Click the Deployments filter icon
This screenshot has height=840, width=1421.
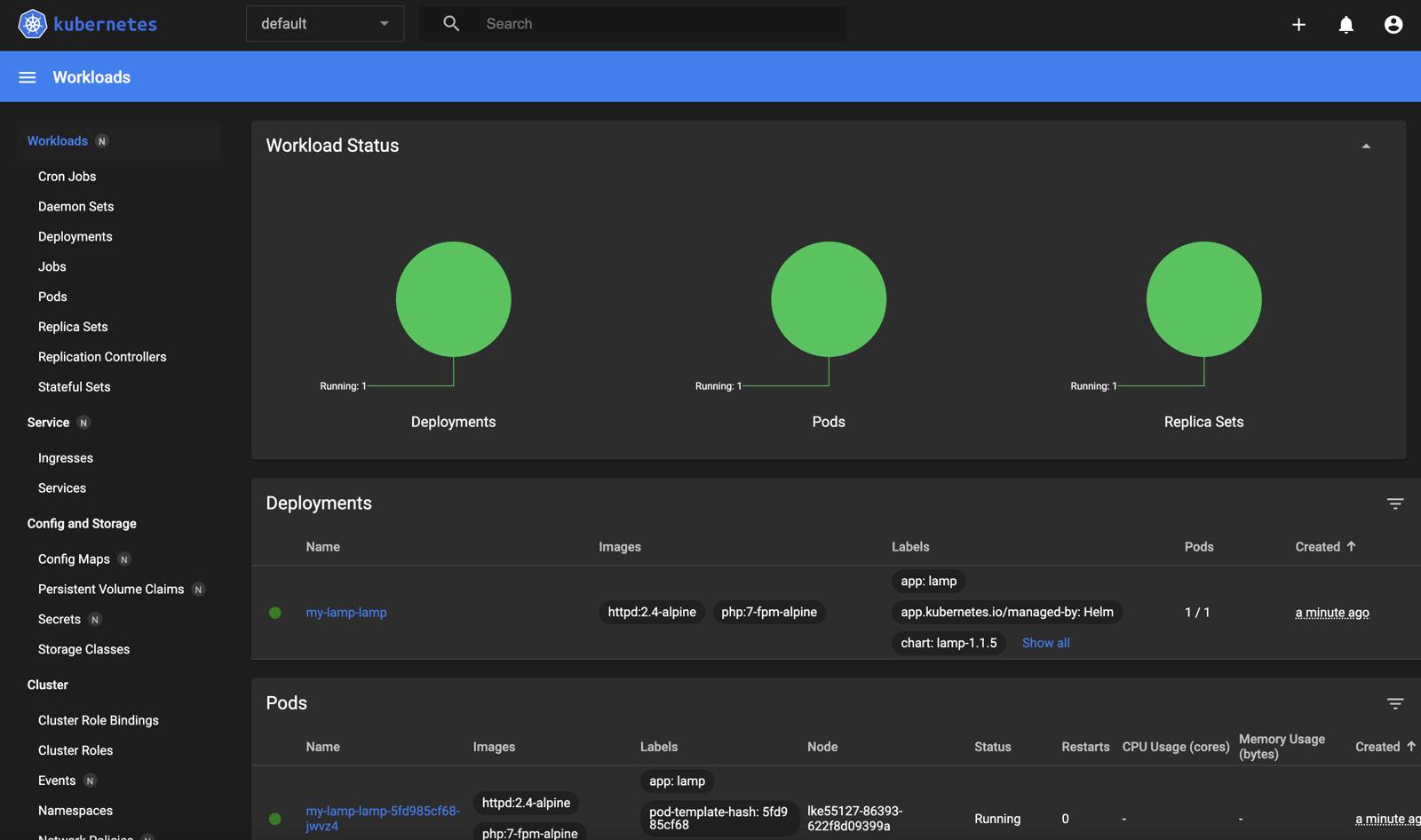(1394, 503)
